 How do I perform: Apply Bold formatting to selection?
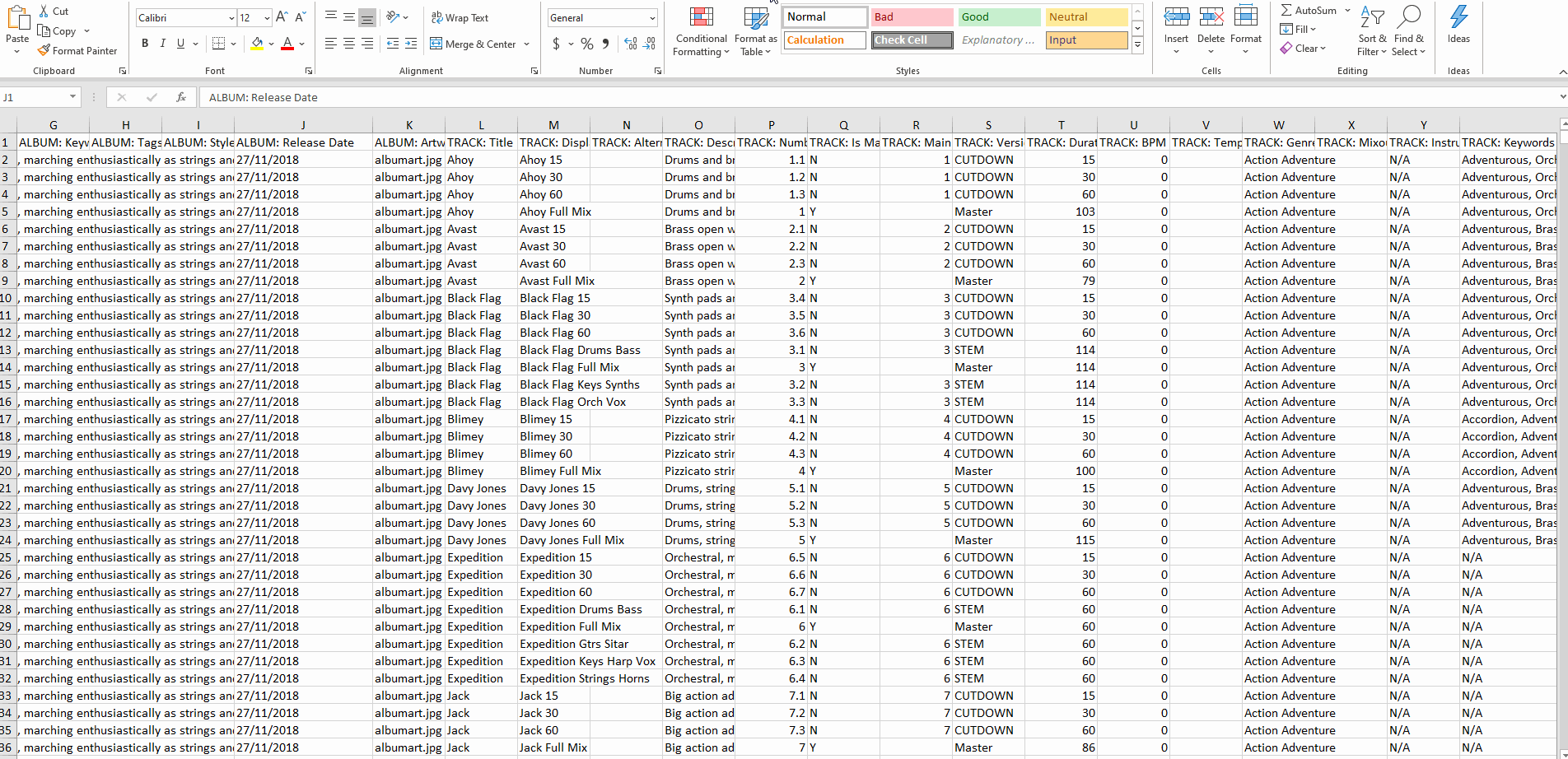coord(145,44)
